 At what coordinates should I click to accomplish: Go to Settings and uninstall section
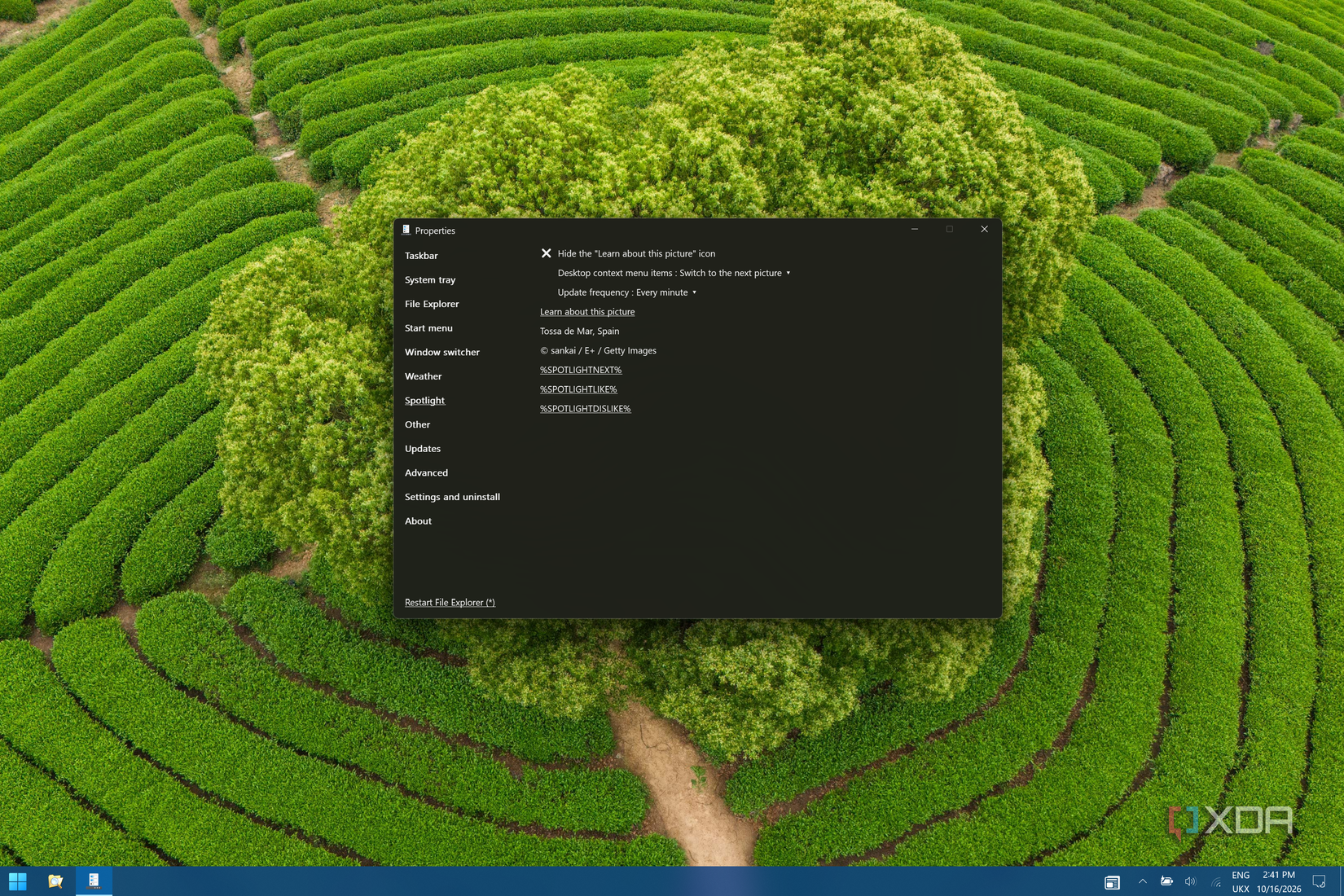click(452, 497)
